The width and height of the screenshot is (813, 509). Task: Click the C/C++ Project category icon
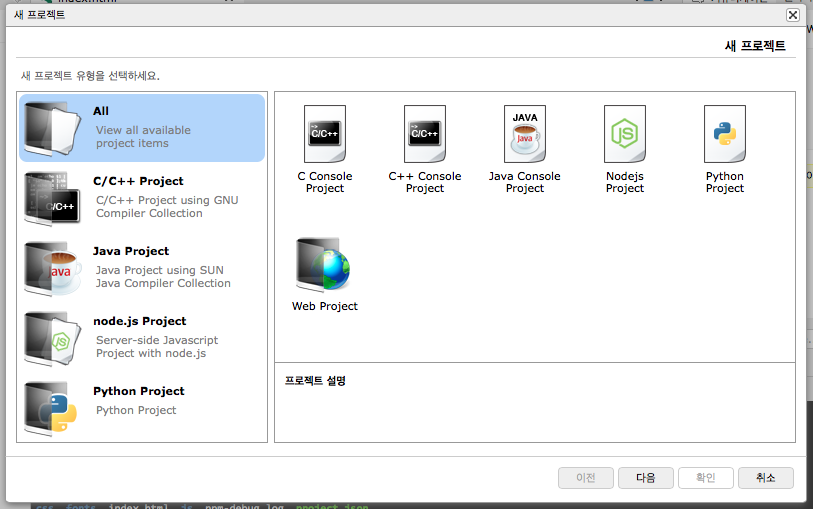[52, 199]
